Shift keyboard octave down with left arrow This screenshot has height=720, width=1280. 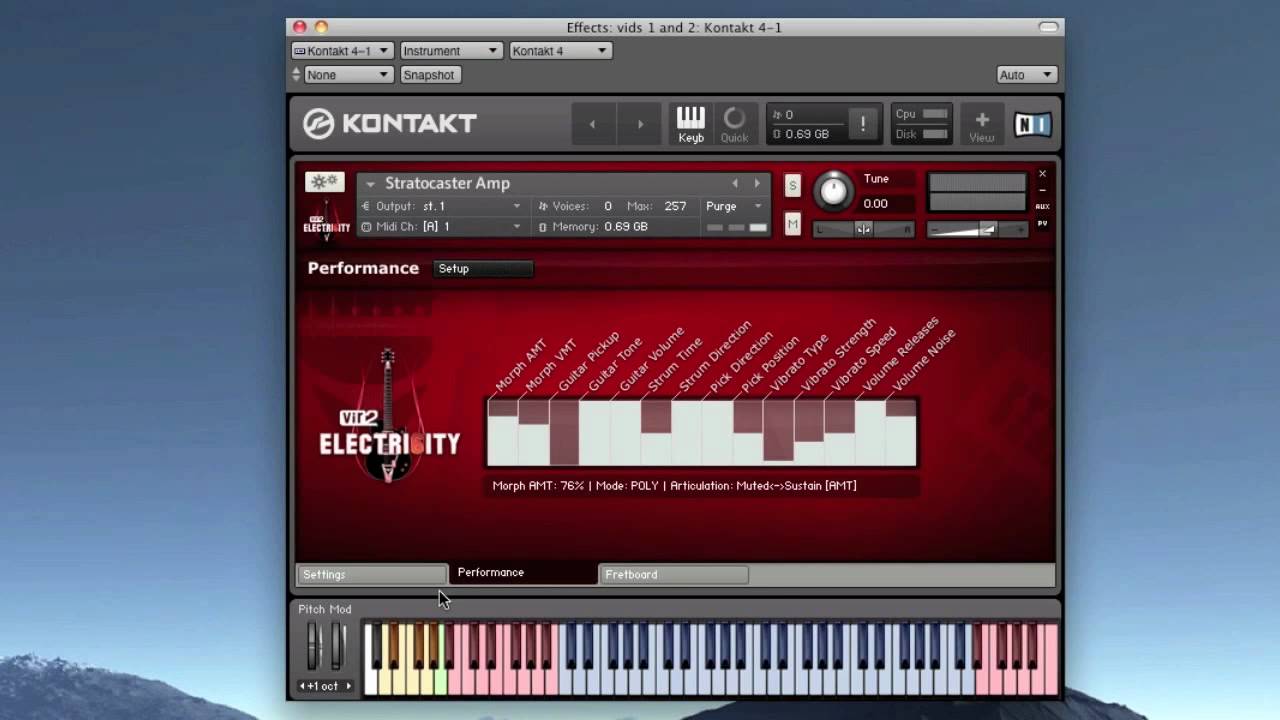click(x=302, y=686)
